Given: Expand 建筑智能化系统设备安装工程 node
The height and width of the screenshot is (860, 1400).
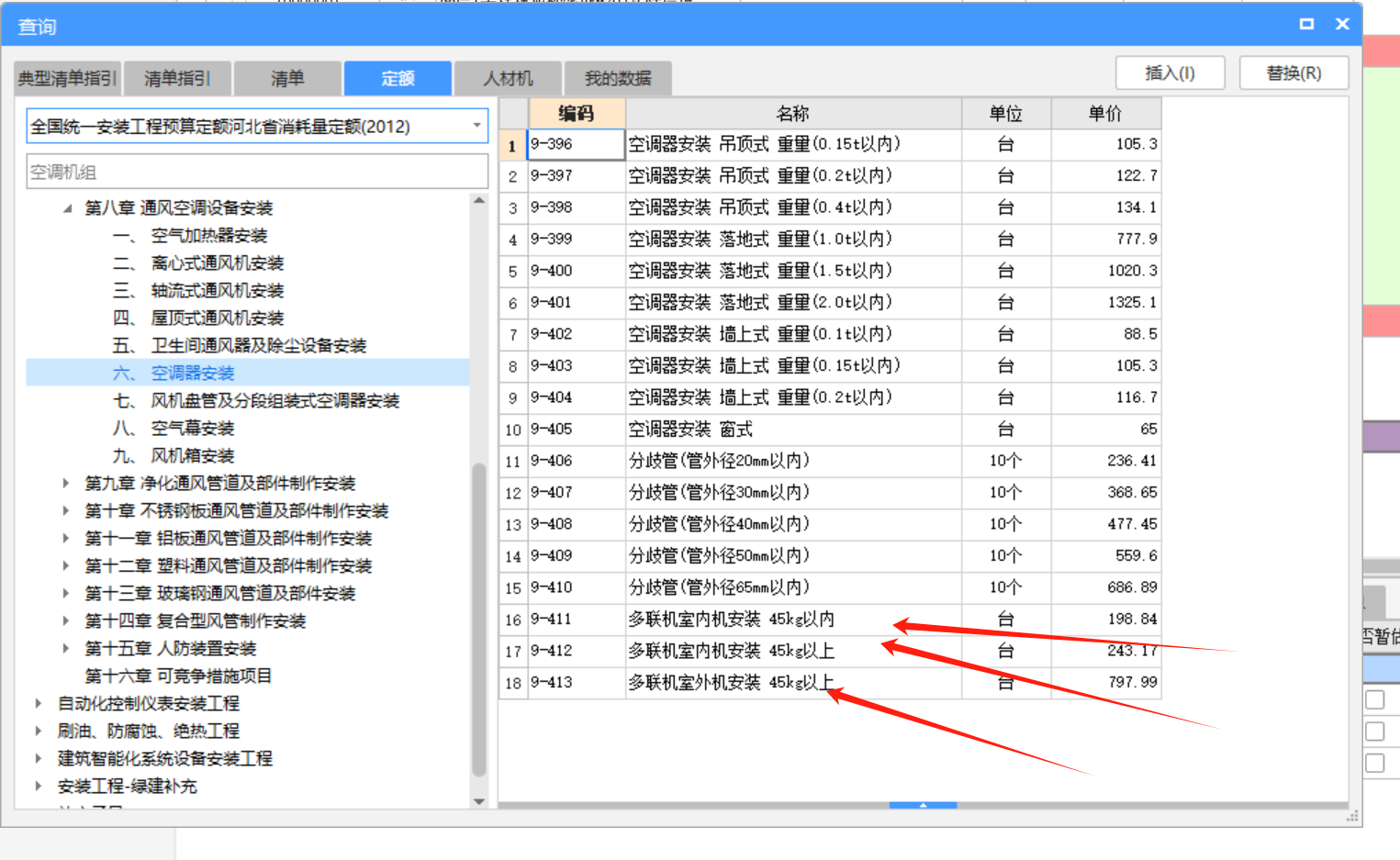Looking at the screenshot, I should click(x=39, y=758).
